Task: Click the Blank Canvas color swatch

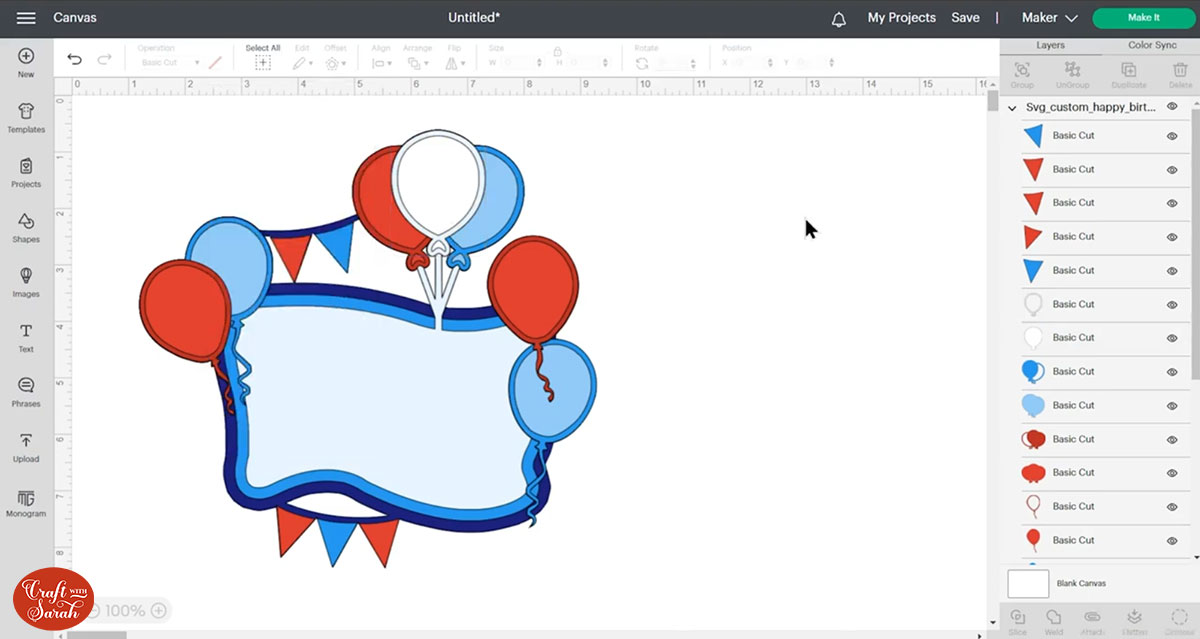Action: point(1028,584)
